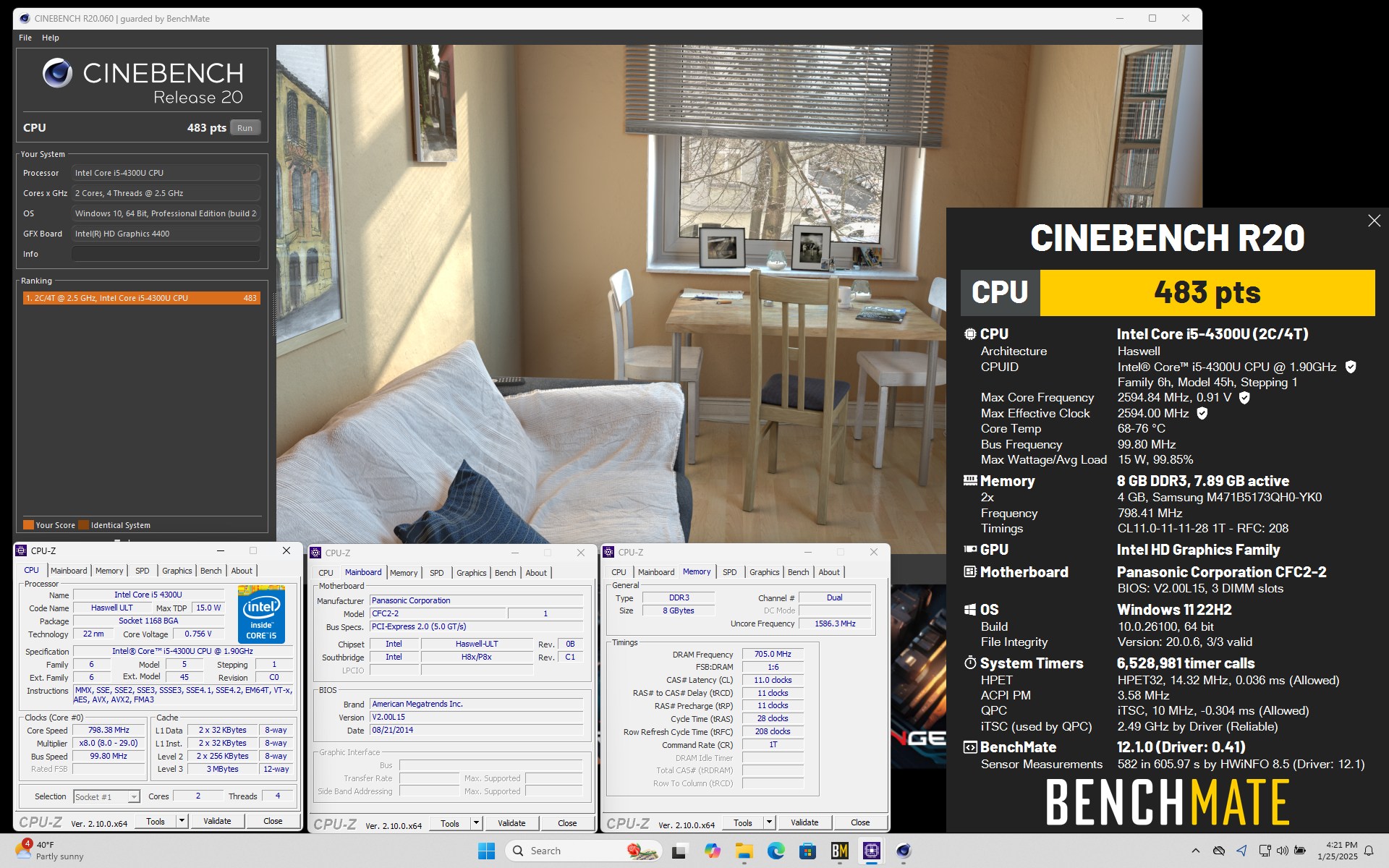This screenshot has height=868, width=1389.
Task: Open Bench tab in the first CPU-Z window
Action: tap(211, 571)
